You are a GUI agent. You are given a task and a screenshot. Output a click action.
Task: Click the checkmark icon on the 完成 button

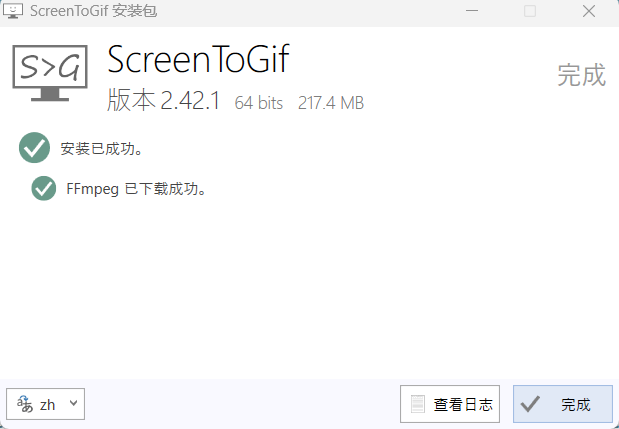pyautogui.click(x=531, y=404)
